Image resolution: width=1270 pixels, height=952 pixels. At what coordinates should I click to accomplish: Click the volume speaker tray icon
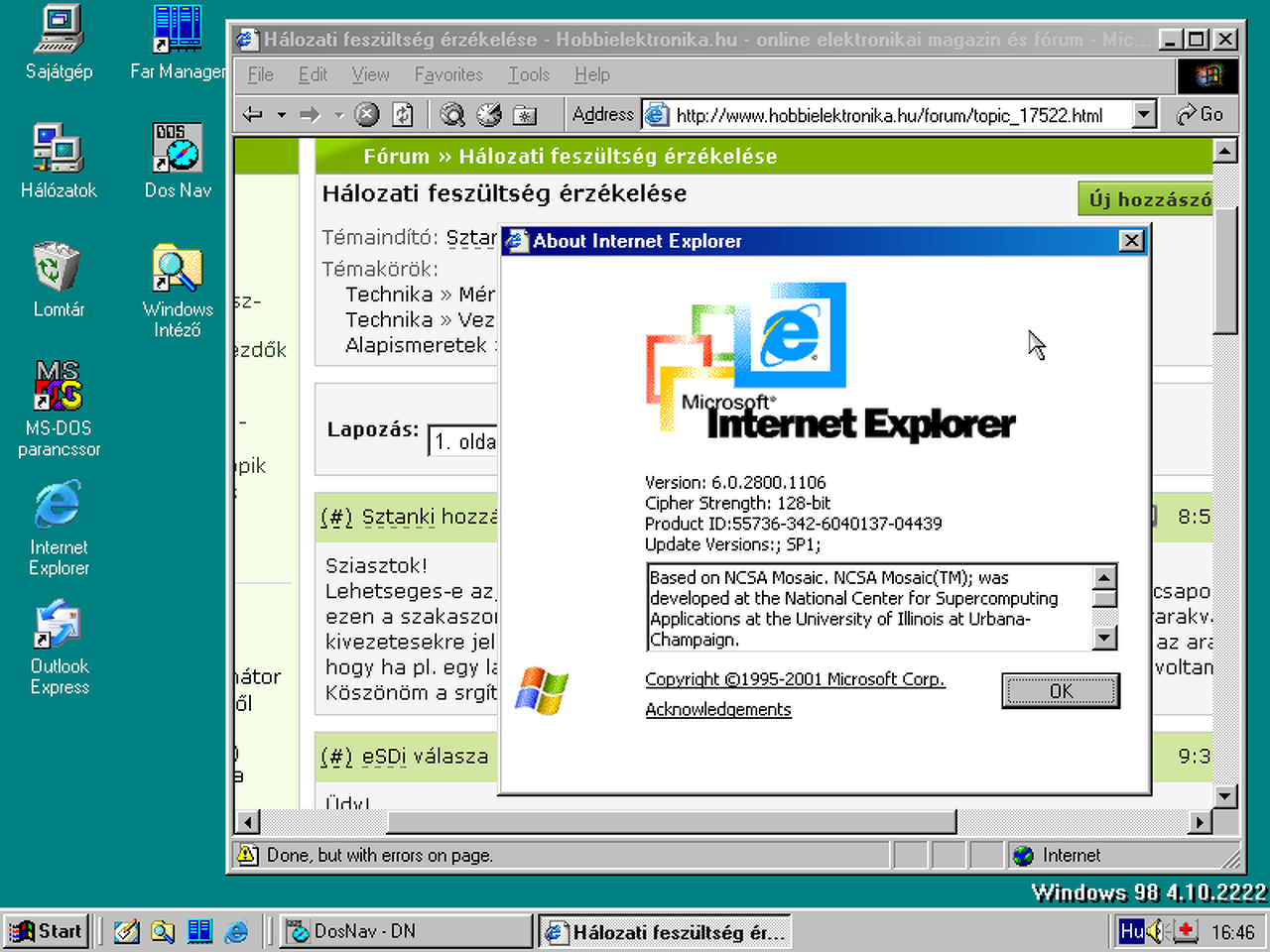(x=1157, y=931)
